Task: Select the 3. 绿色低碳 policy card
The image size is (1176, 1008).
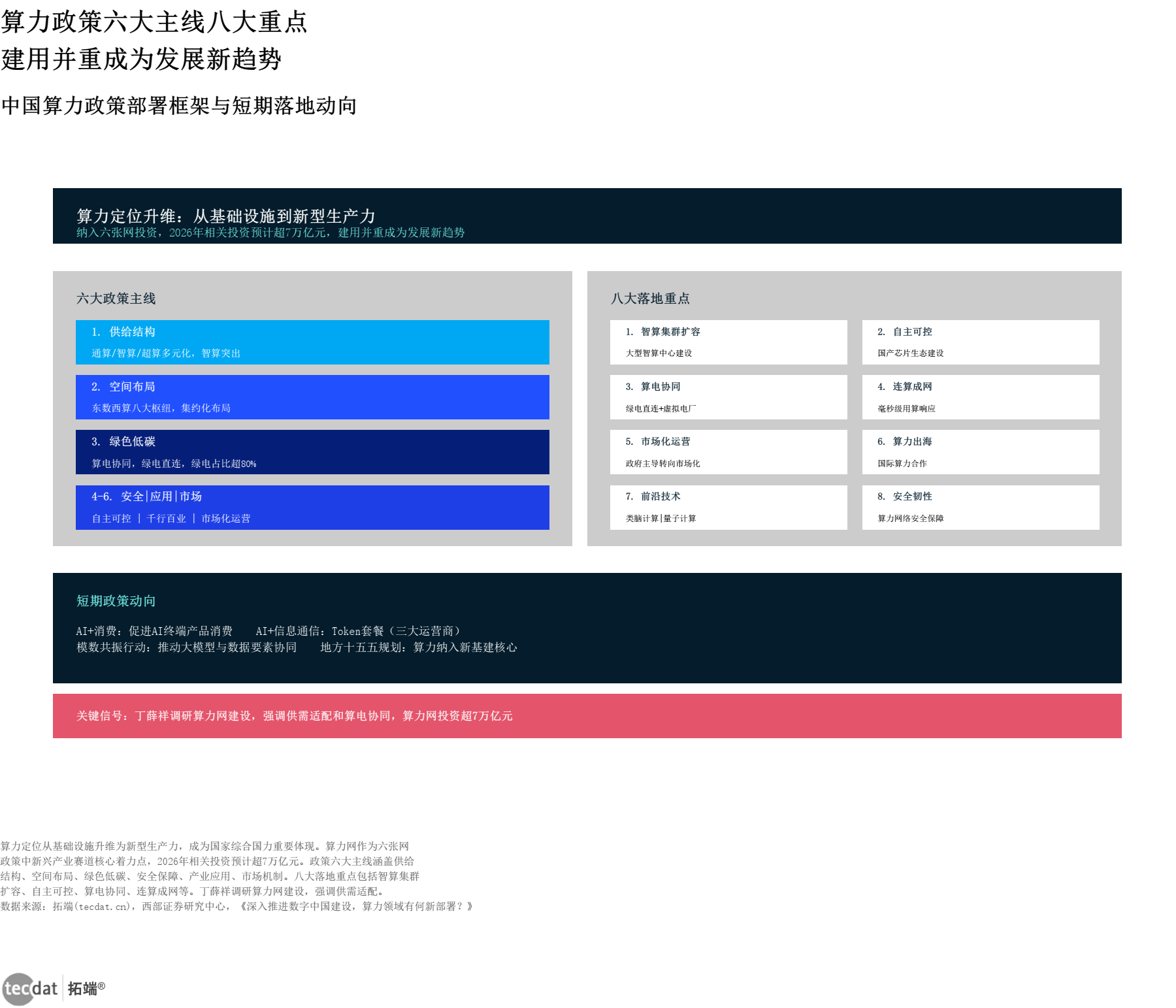Action: [312, 452]
